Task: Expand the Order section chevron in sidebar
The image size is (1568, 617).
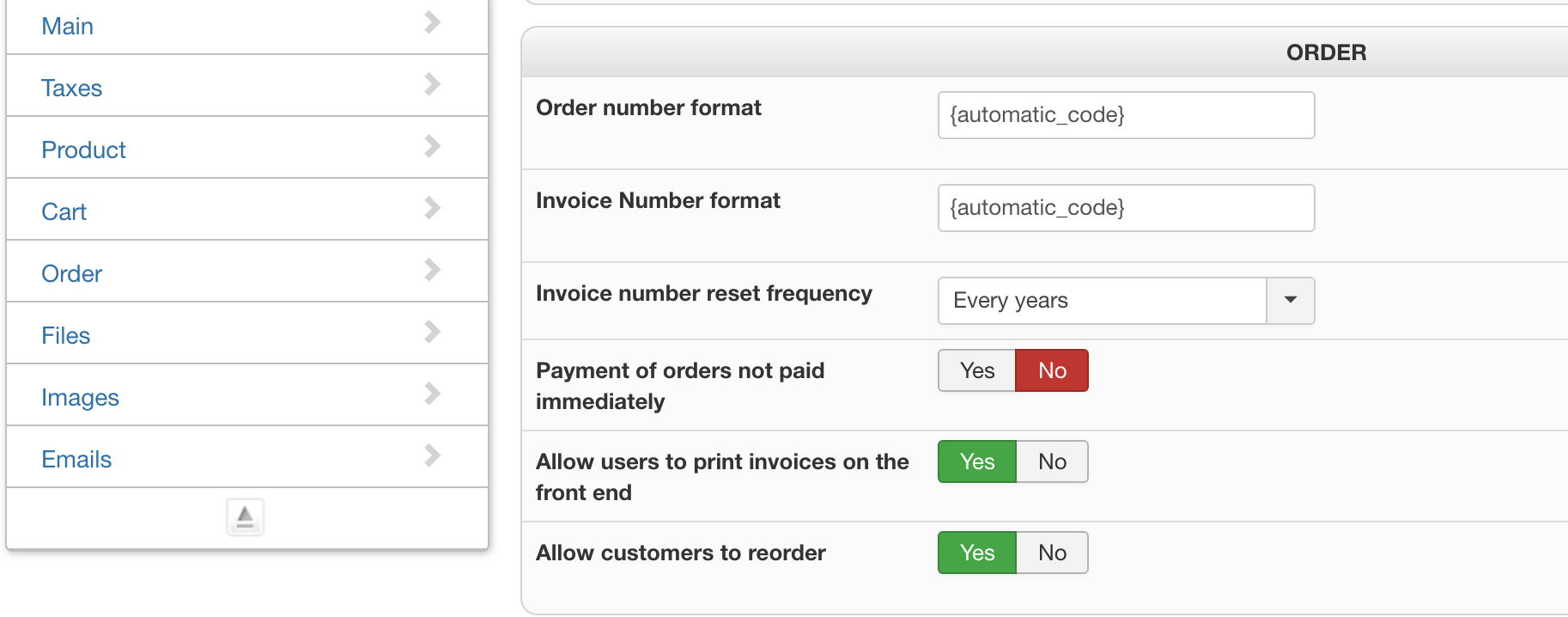Action: tap(432, 271)
